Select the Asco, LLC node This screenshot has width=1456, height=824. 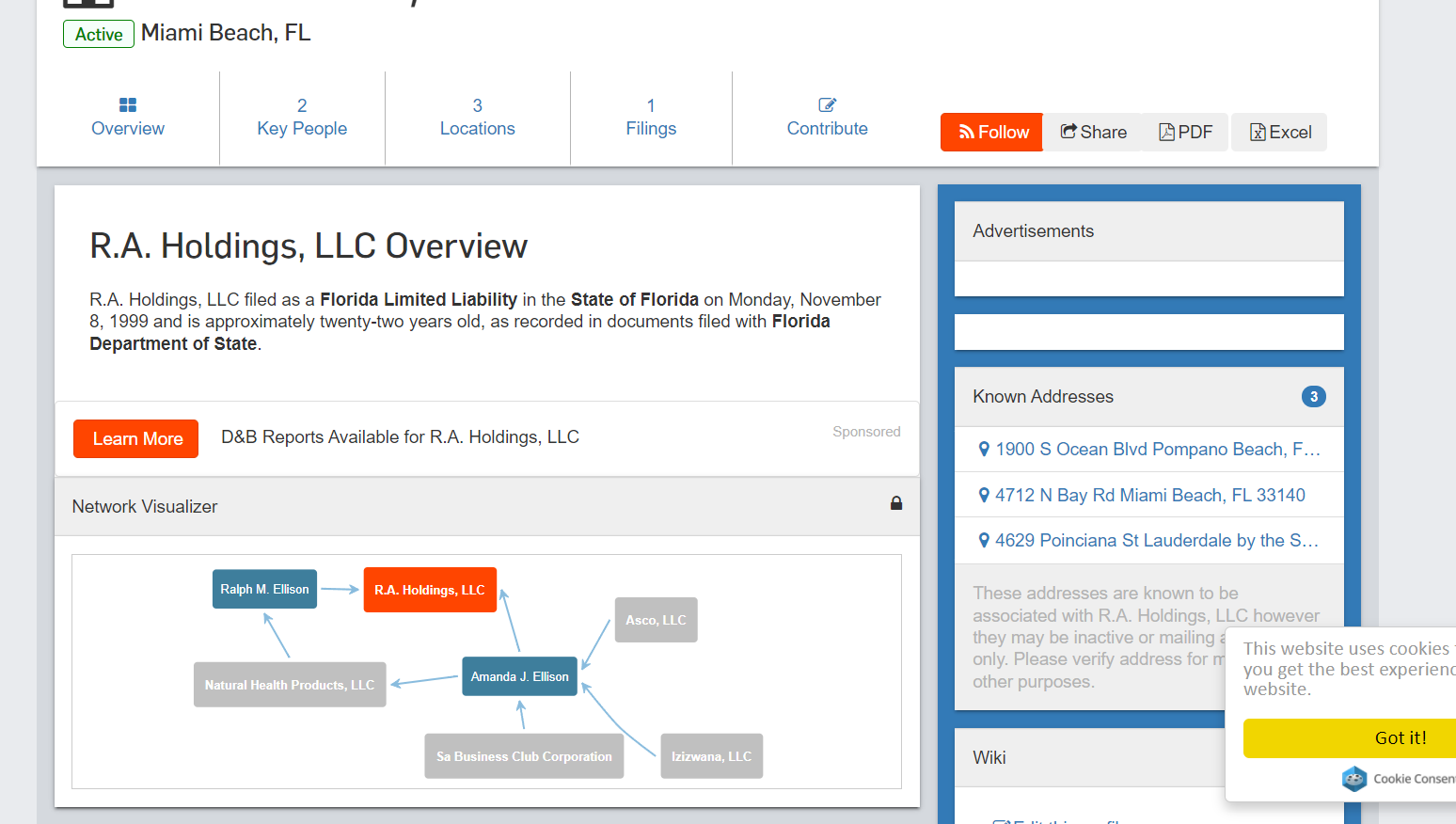tap(657, 620)
